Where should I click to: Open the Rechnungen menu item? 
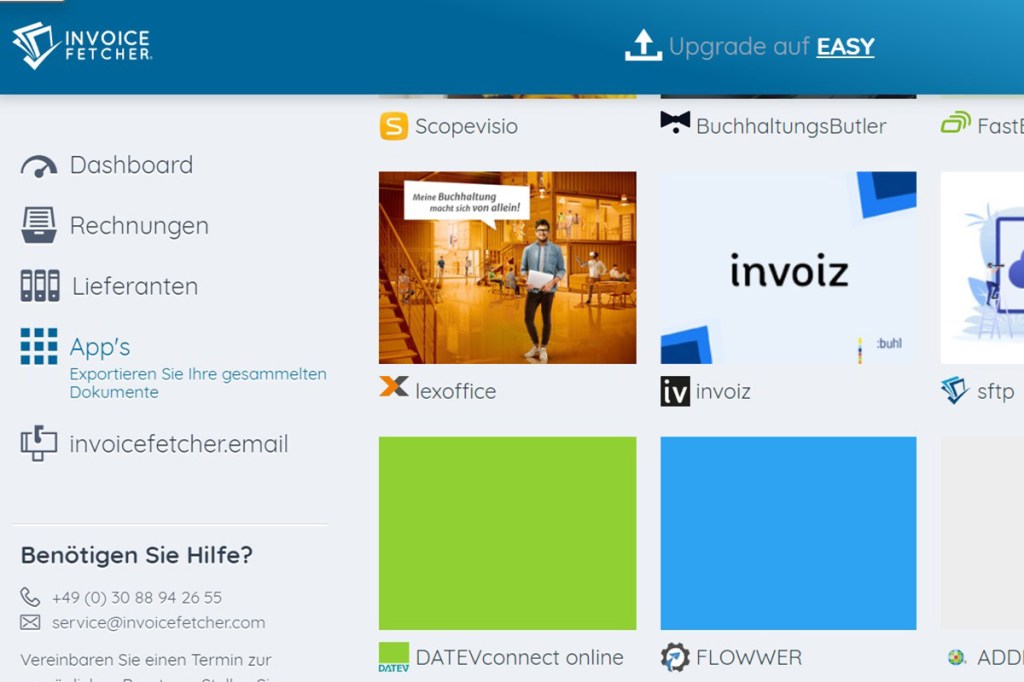click(139, 226)
